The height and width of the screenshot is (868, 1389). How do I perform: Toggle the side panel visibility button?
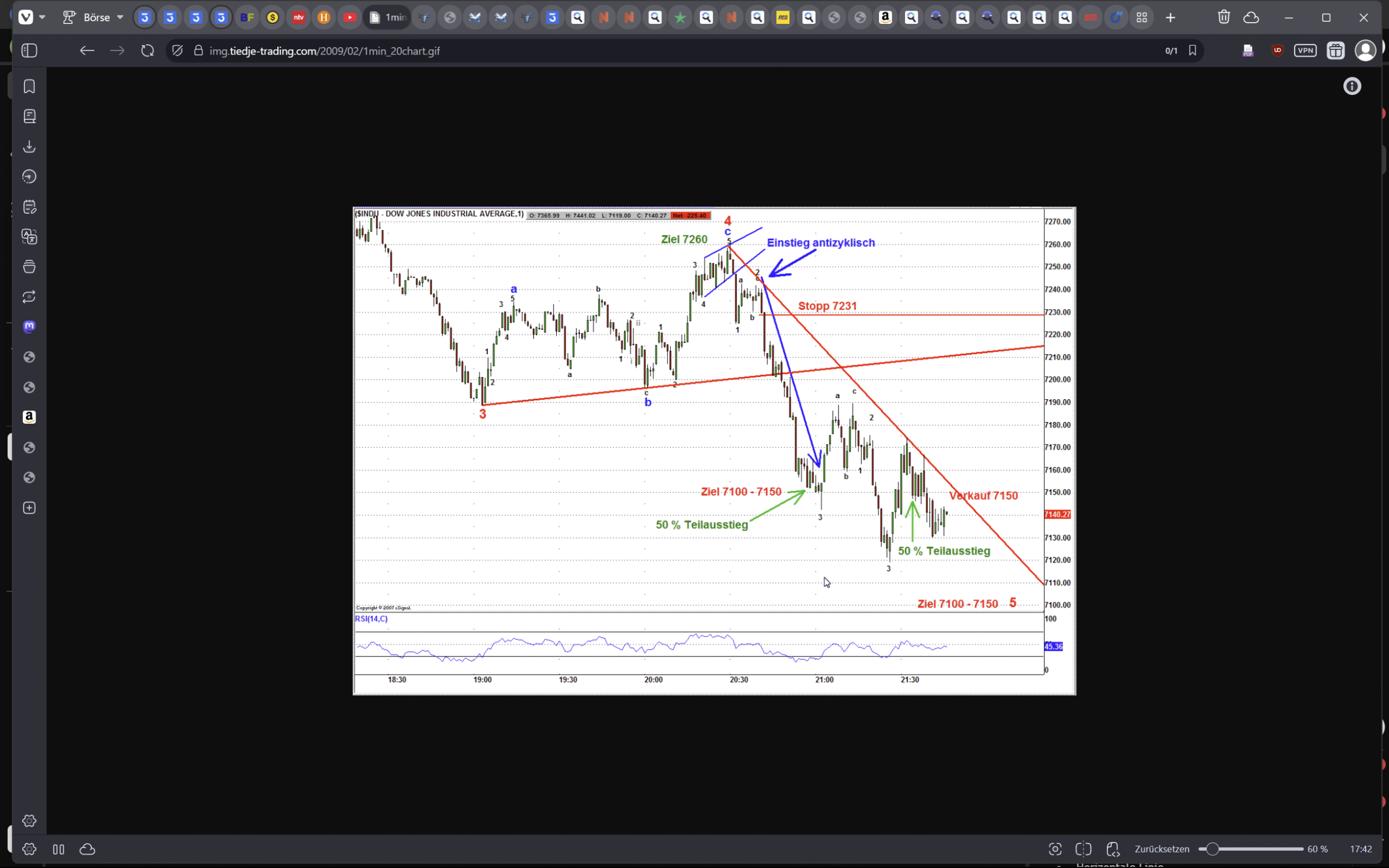click(29, 51)
